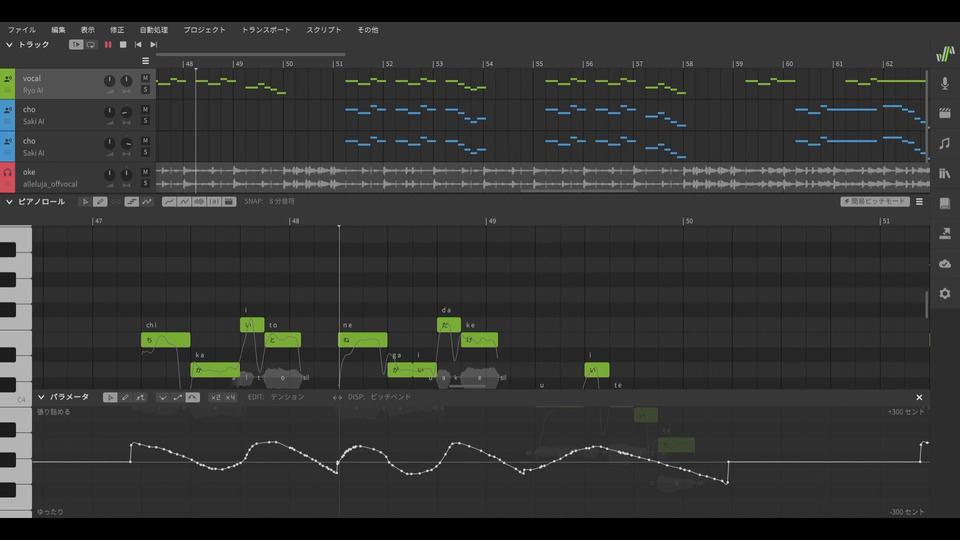960x540 pixels.
Task: Open the 編集 menu
Action: pos(58,29)
